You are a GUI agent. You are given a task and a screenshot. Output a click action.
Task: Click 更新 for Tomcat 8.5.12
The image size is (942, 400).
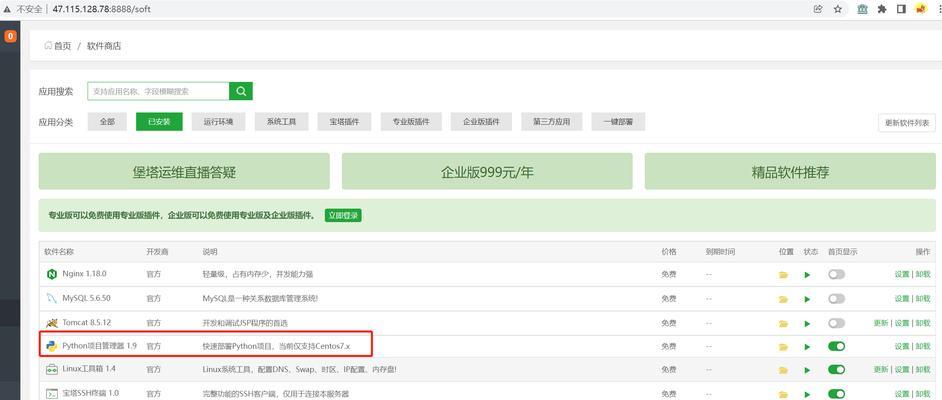(x=881, y=323)
